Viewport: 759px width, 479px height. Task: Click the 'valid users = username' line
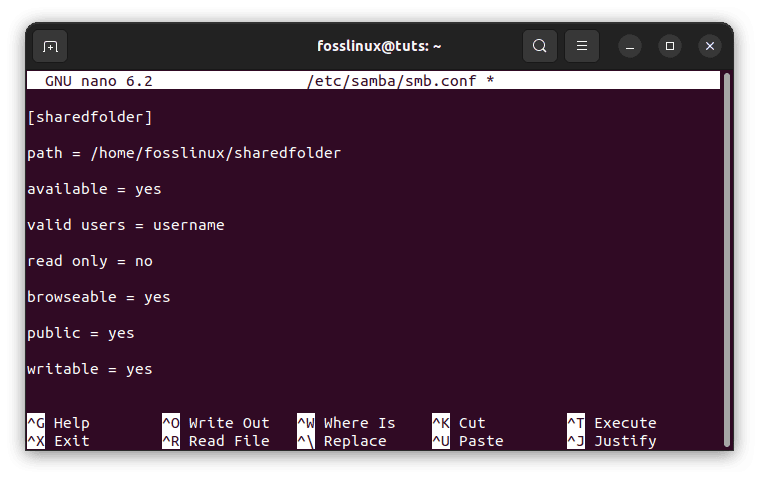[x=126, y=225]
